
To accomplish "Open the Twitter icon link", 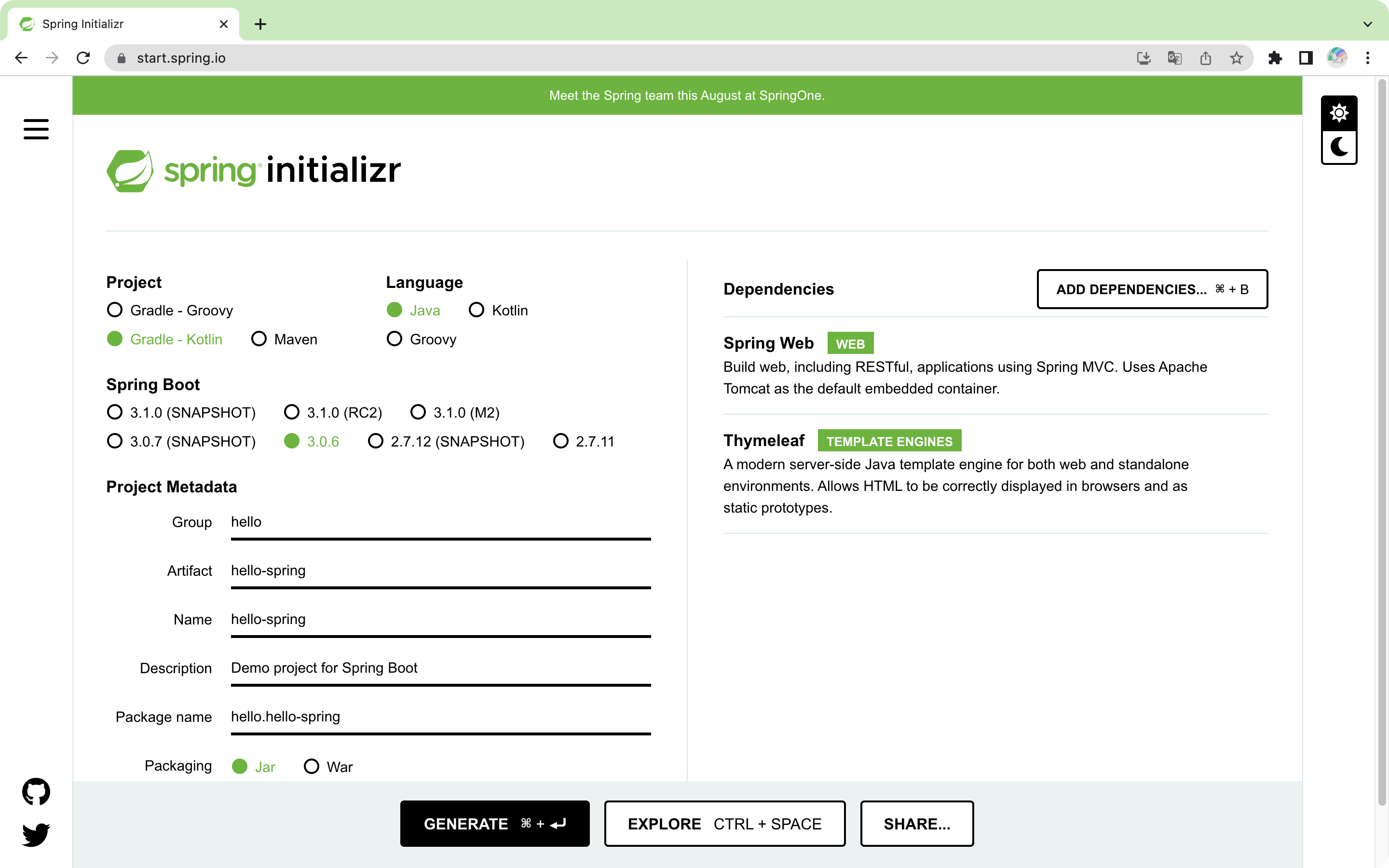I will 36,835.
